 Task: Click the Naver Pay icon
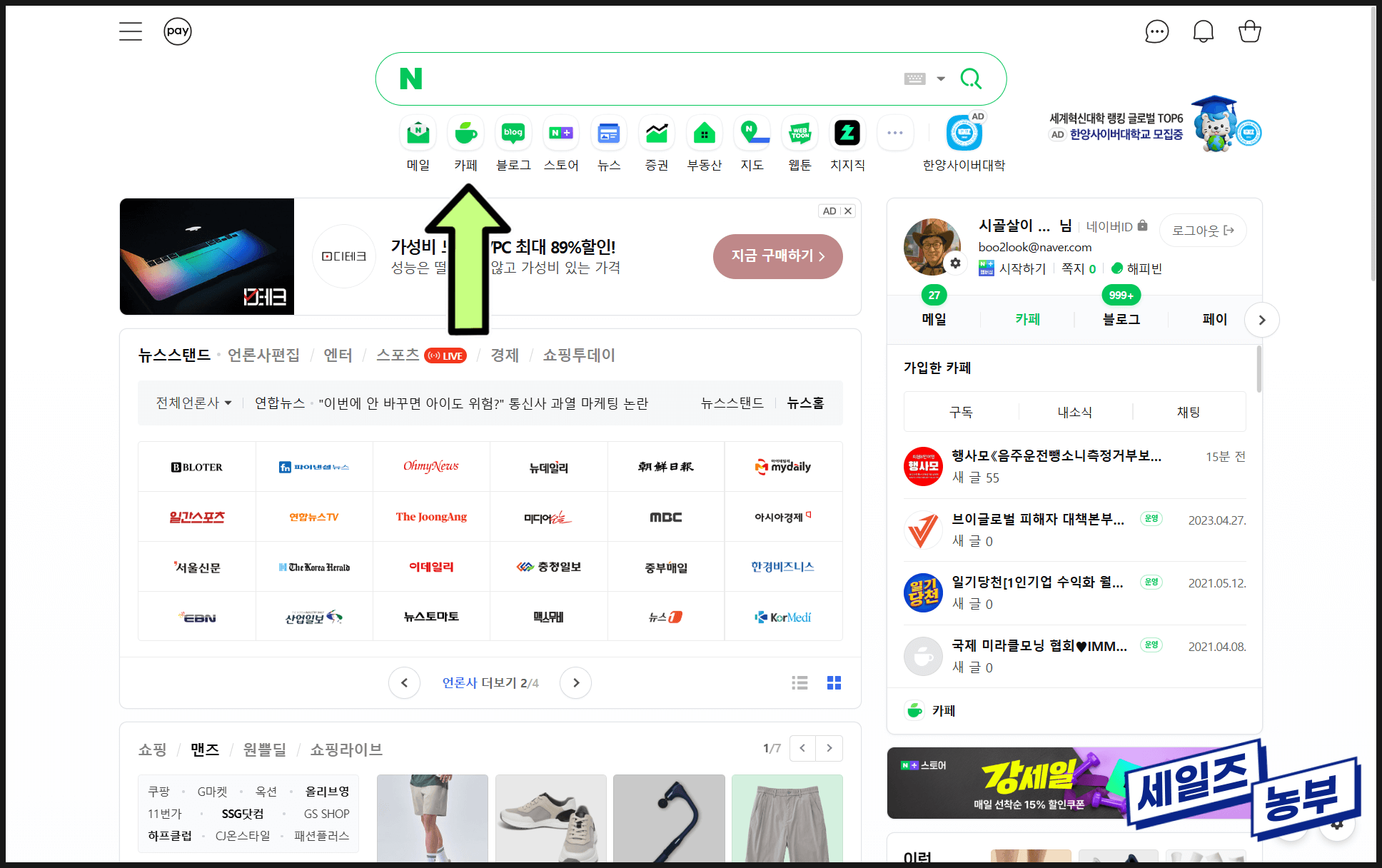pos(177,31)
